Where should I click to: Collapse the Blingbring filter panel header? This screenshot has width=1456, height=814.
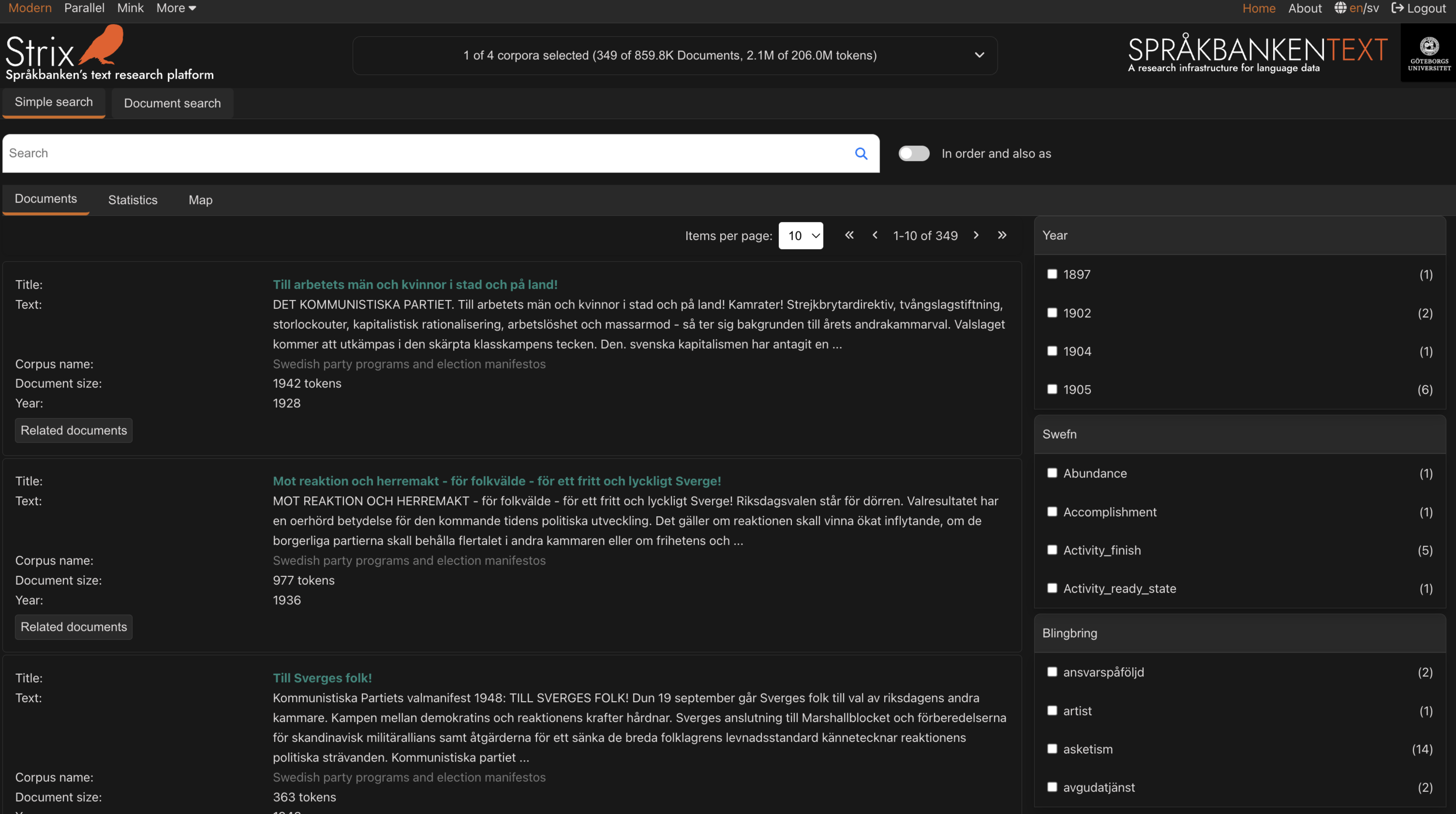(1240, 633)
